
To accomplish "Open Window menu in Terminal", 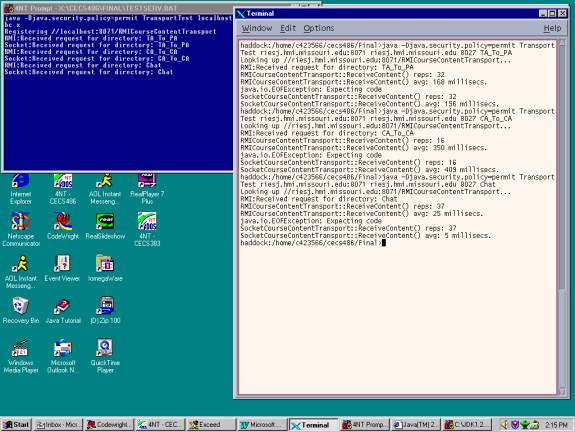I will [x=257, y=28].
